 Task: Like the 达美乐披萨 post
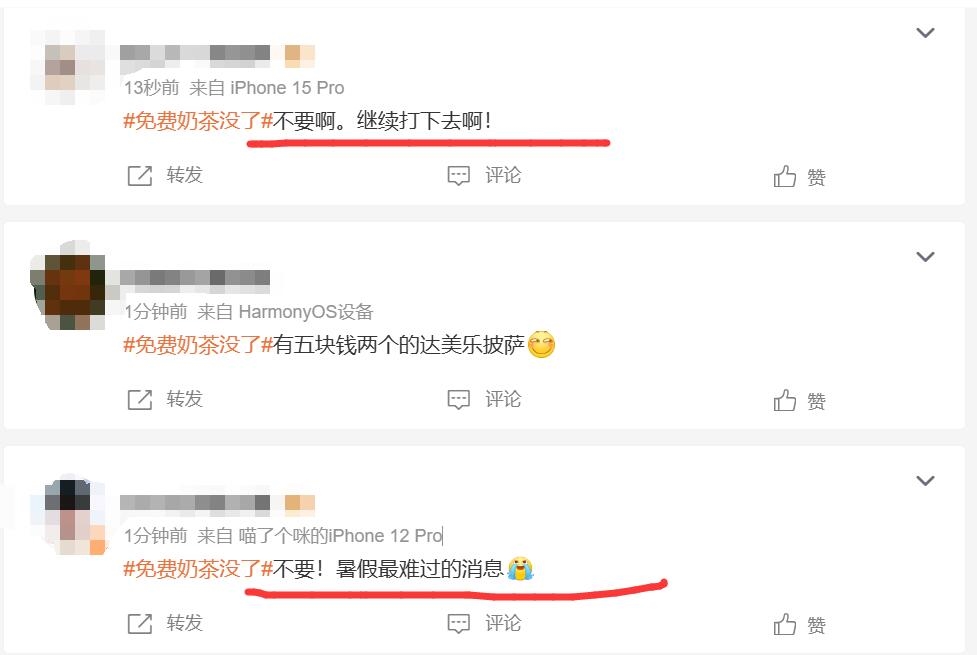pyautogui.click(x=799, y=401)
